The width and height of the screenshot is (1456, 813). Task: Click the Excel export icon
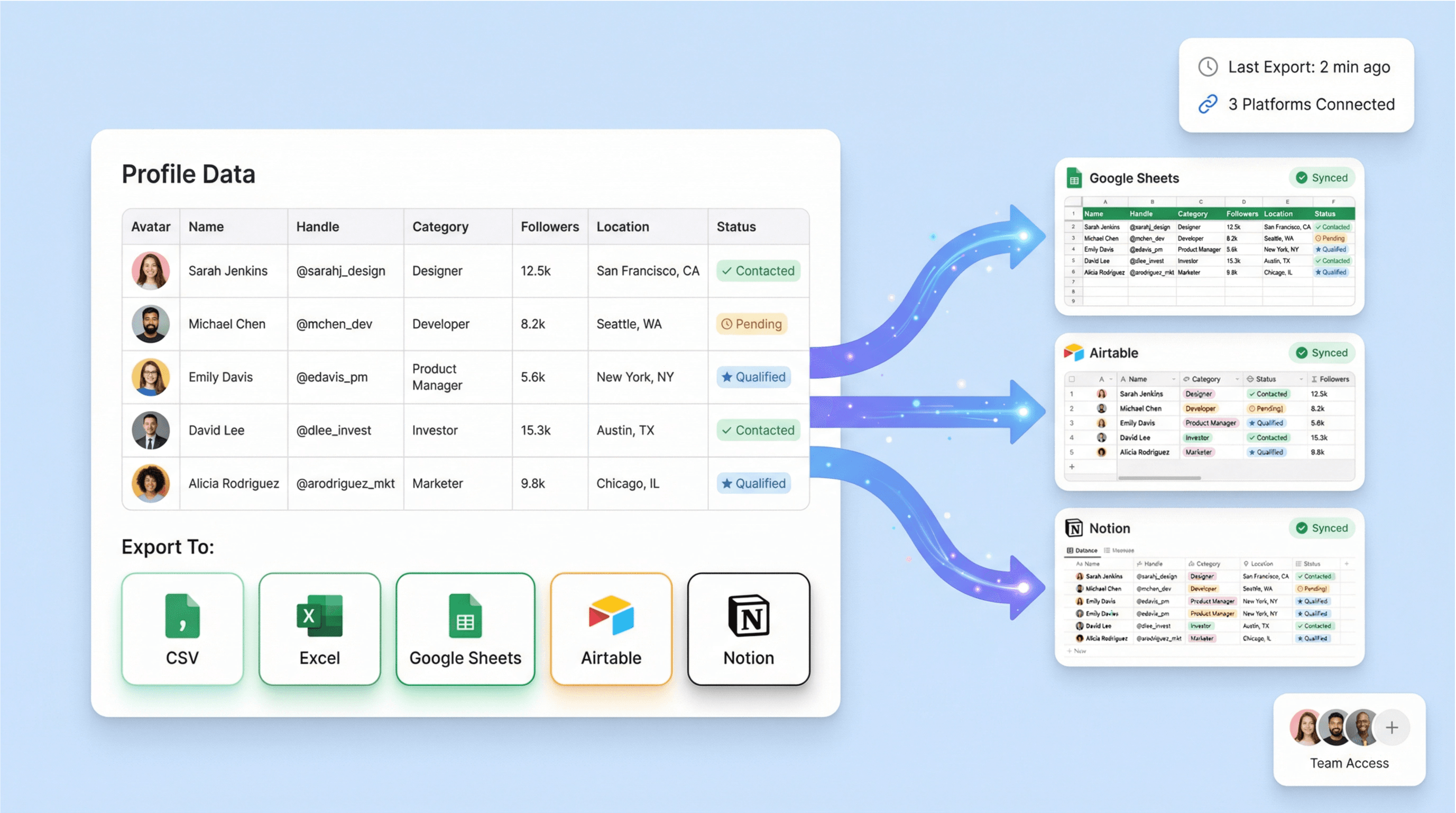[x=320, y=616]
